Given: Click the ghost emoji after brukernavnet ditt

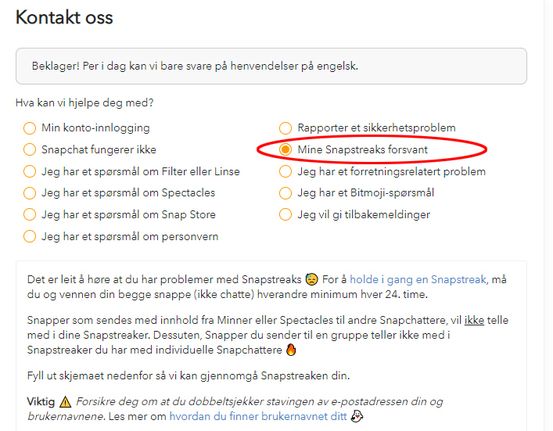Looking at the screenshot, I should click(x=357, y=416).
